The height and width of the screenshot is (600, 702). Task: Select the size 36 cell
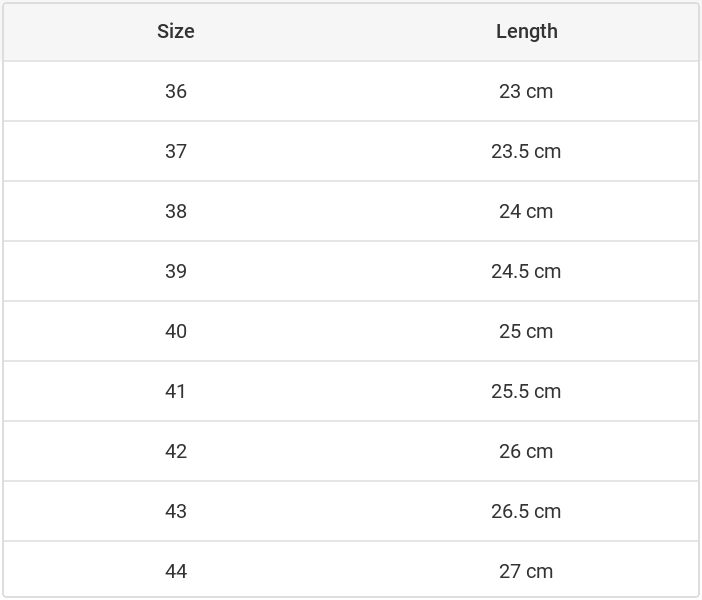176,91
